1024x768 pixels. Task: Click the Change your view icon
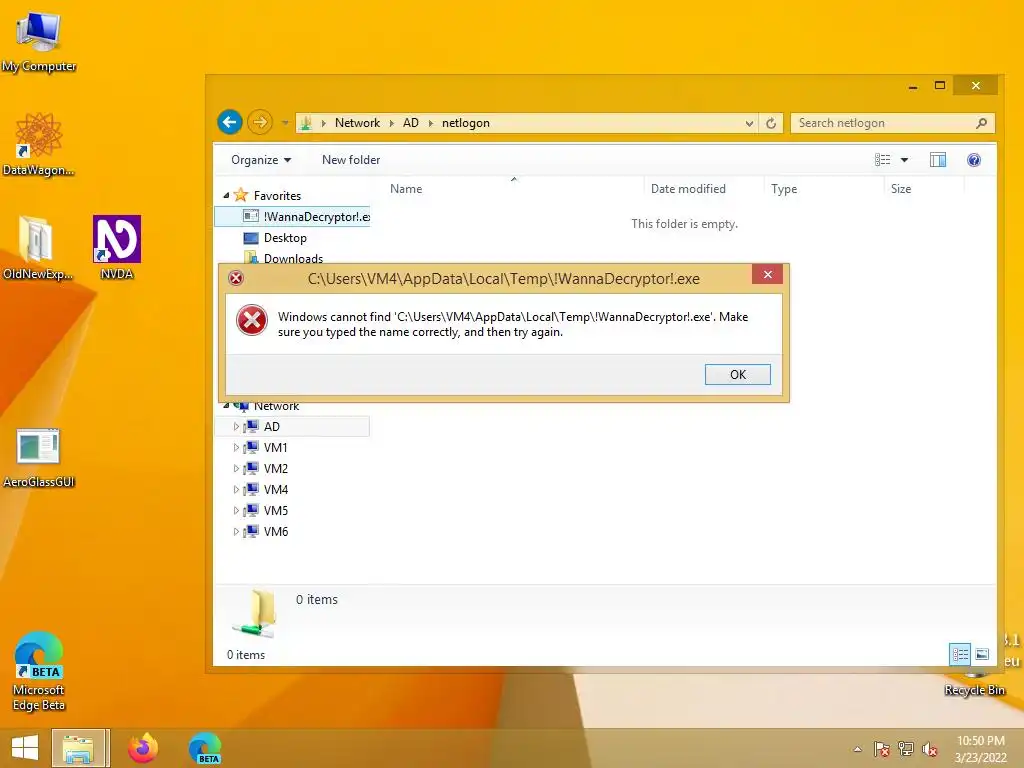[882, 160]
